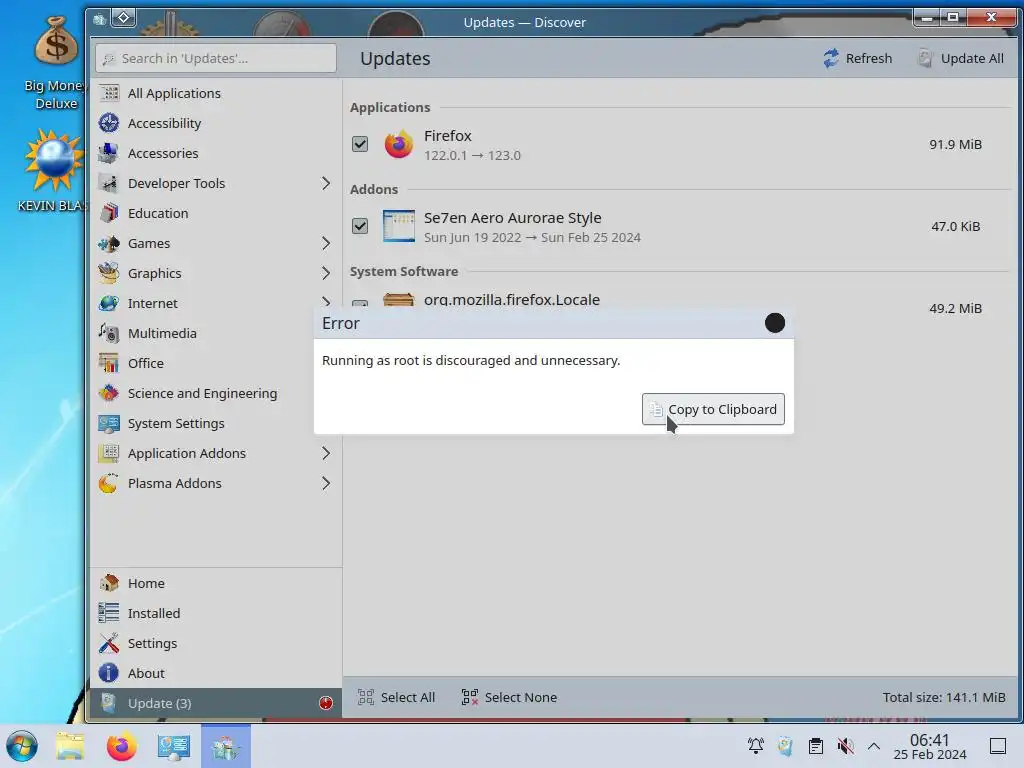
Task: Copy the error to clipboard
Action: click(713, 409)
